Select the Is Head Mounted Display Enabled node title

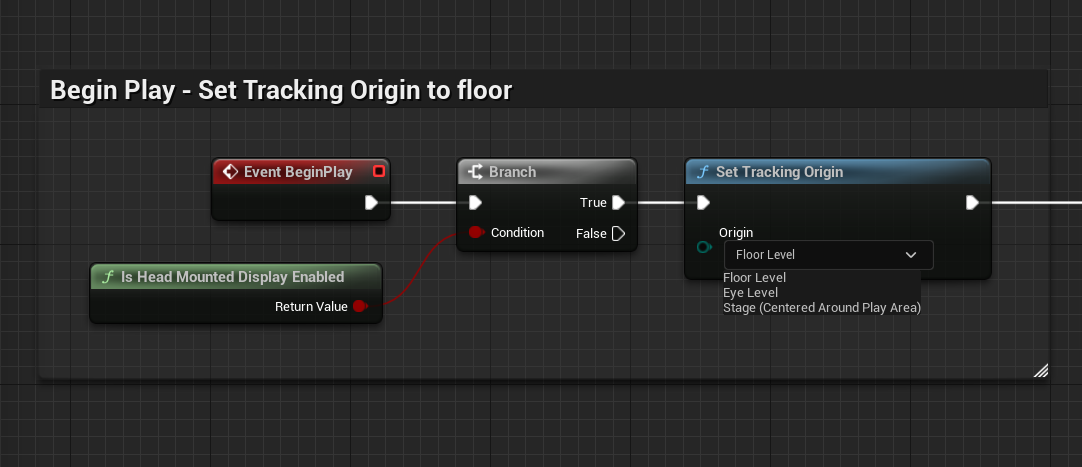coord(232,277)
